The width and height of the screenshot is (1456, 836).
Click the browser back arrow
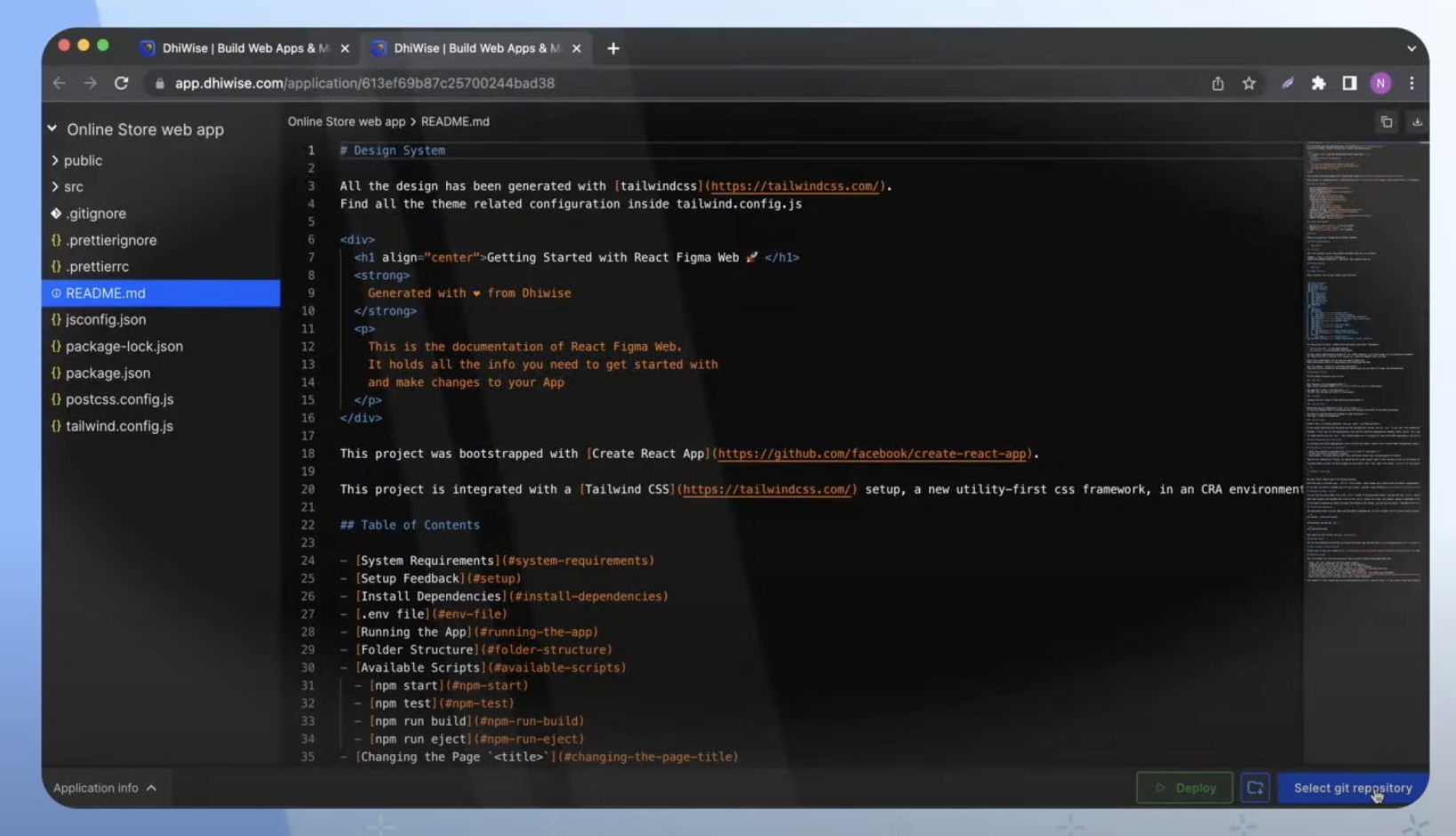point(60,83)
